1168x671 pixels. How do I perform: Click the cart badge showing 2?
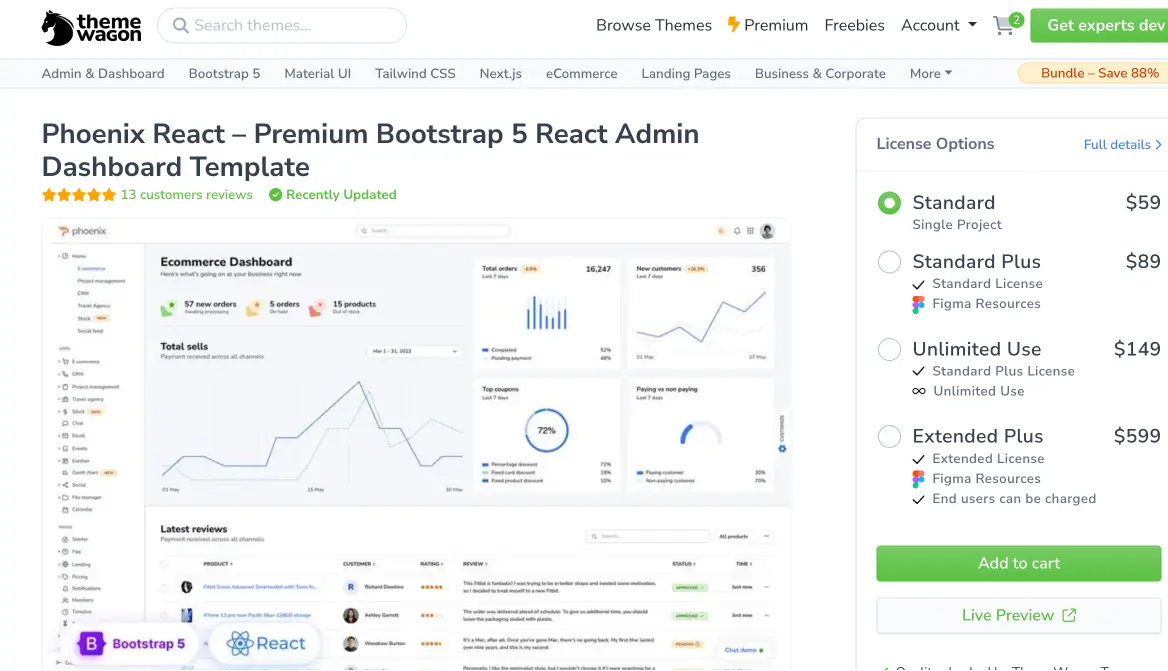[1016, 19]
